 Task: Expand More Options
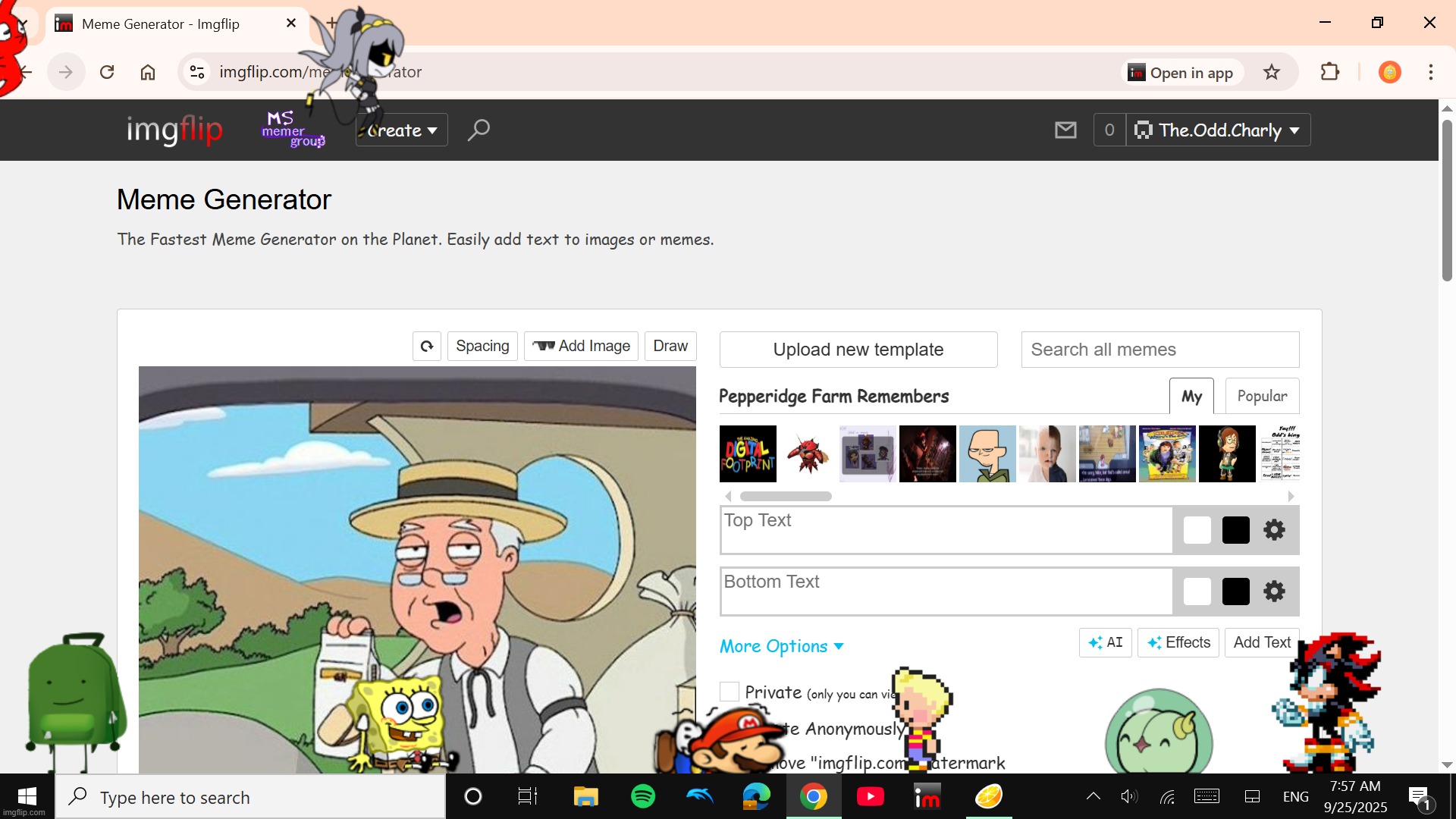[781, 646]
